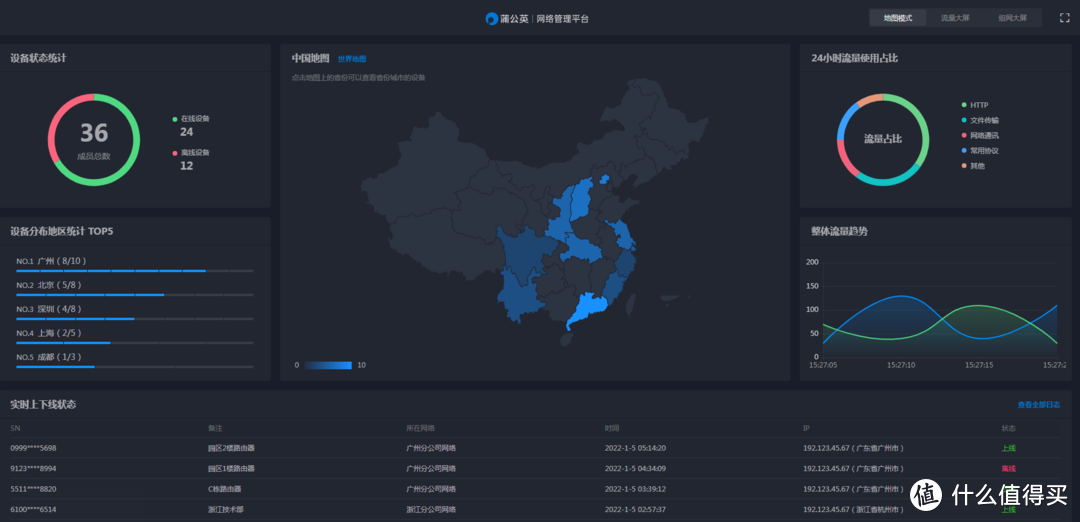Open the 组网大屏 tab
The height and width of the screenshot is (522, 1080).
click(x=1012, y=18)
